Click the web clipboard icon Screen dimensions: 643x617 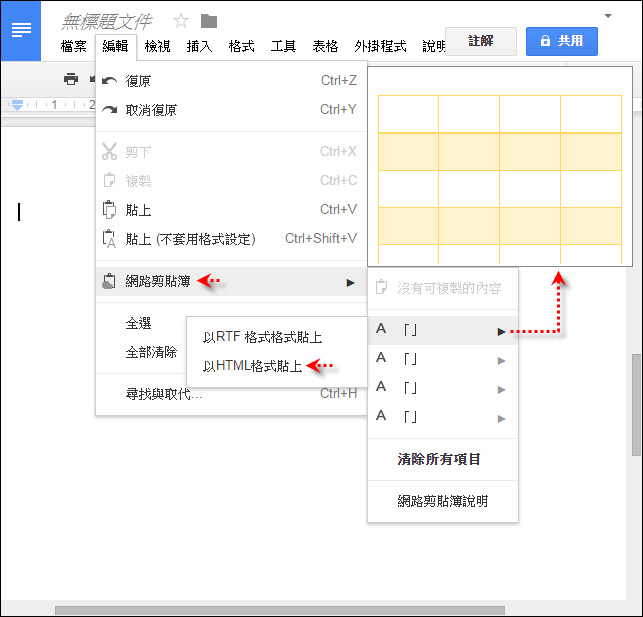pyautogui.click(x=109, y=281)
